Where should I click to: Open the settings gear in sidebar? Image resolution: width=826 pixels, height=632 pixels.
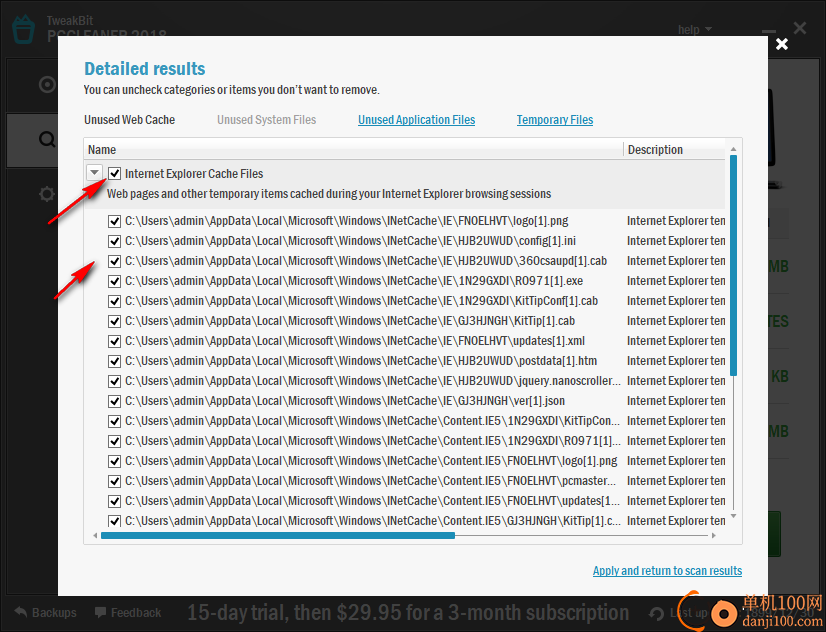coord(47,194)
